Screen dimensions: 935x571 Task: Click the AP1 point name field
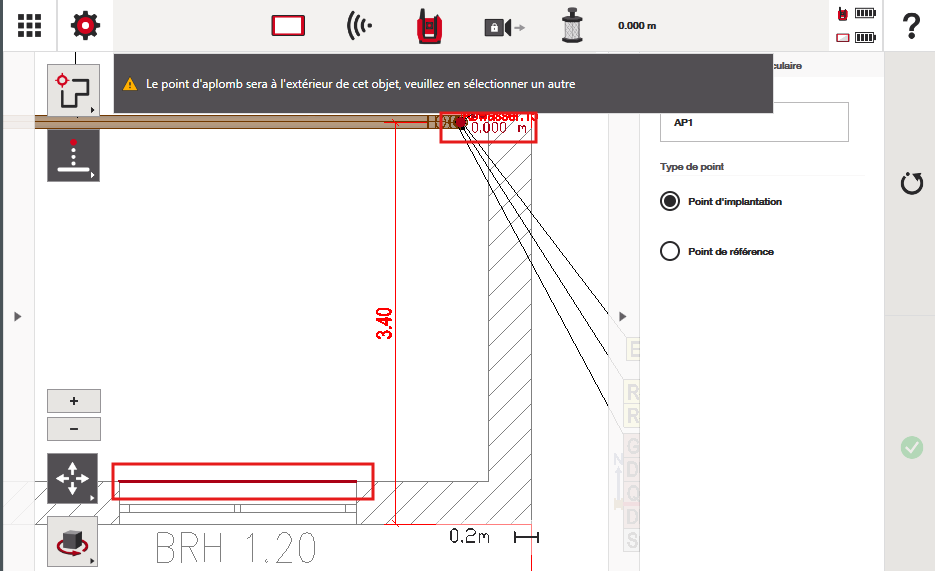click(x=754, y=122)
